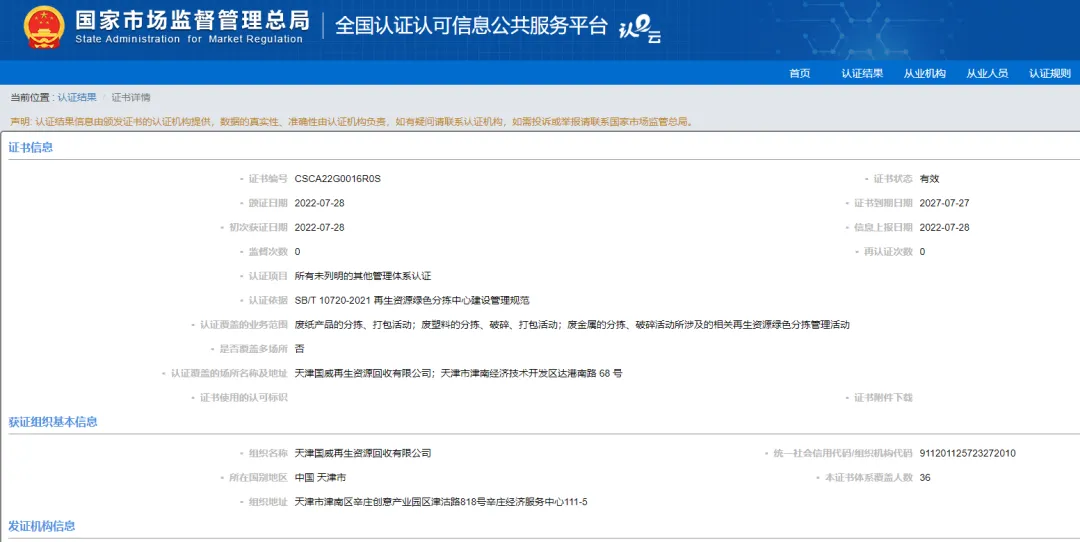
Task: Click the 证书附件下载 label
Action: pyautogui.click(x=883, y=398)
